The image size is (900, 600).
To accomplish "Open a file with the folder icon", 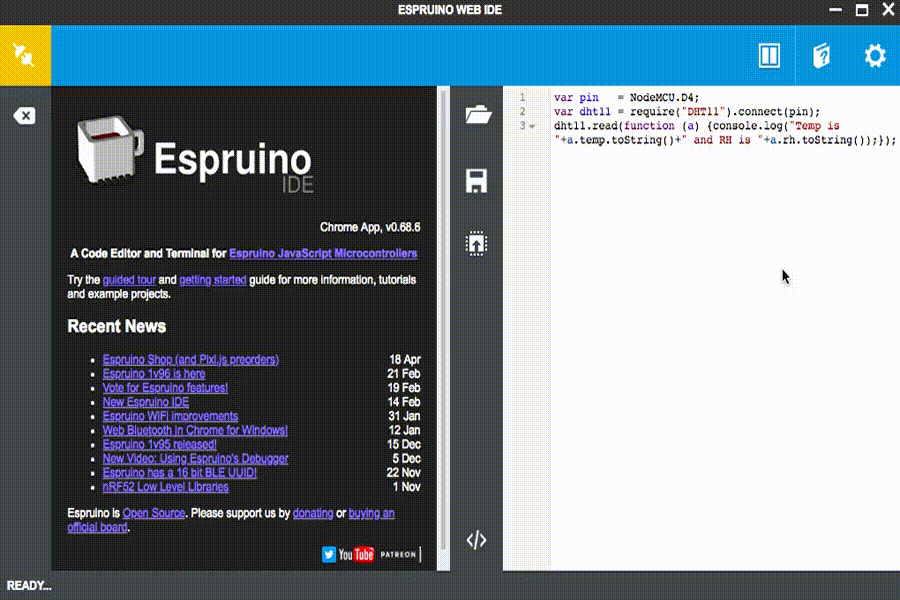I will point(478,115).
